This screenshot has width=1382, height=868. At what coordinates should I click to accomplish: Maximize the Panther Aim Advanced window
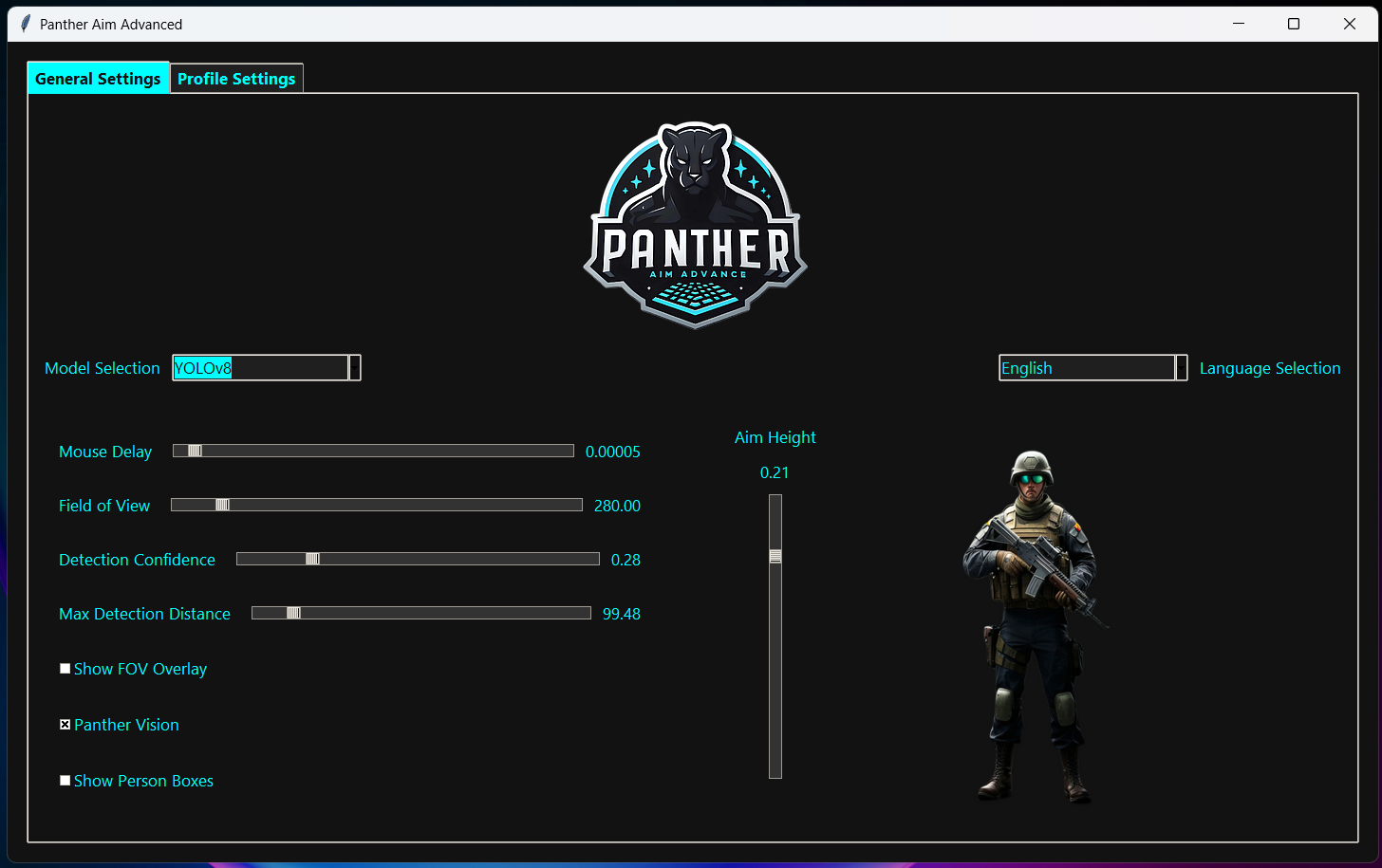(1294, 24)
